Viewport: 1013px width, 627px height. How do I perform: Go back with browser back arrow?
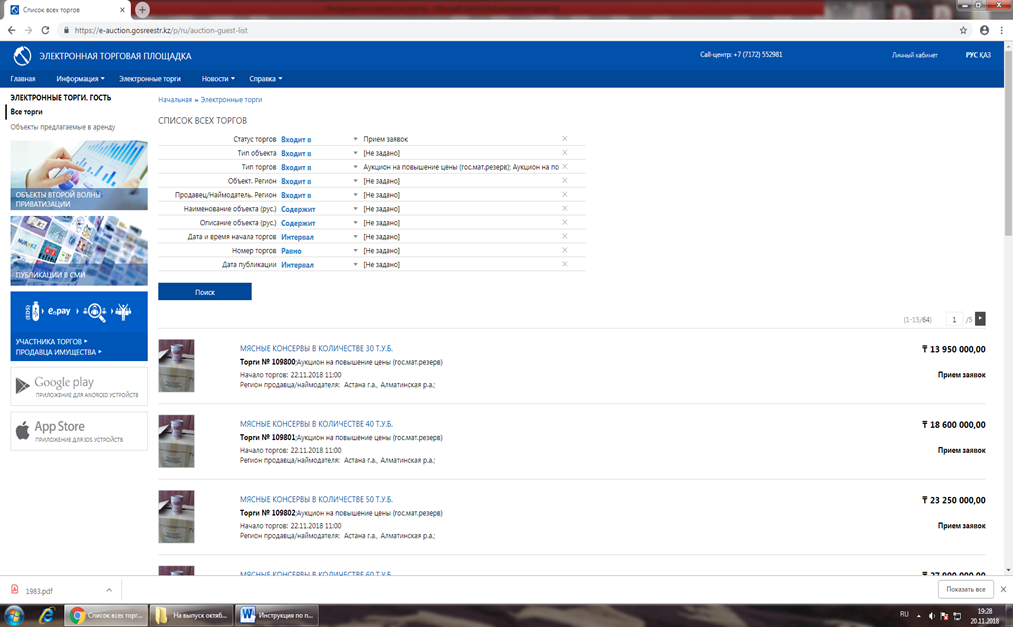[12, 30]
